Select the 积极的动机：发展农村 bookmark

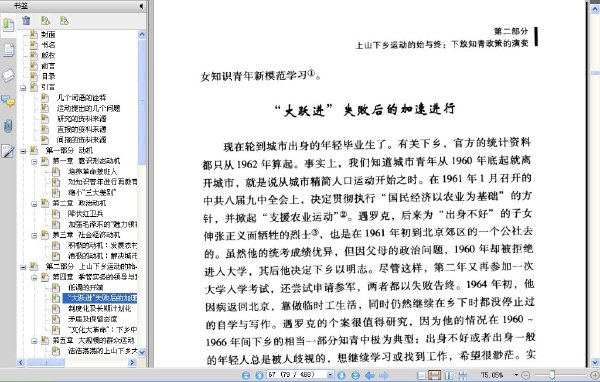tap(102, 245)
